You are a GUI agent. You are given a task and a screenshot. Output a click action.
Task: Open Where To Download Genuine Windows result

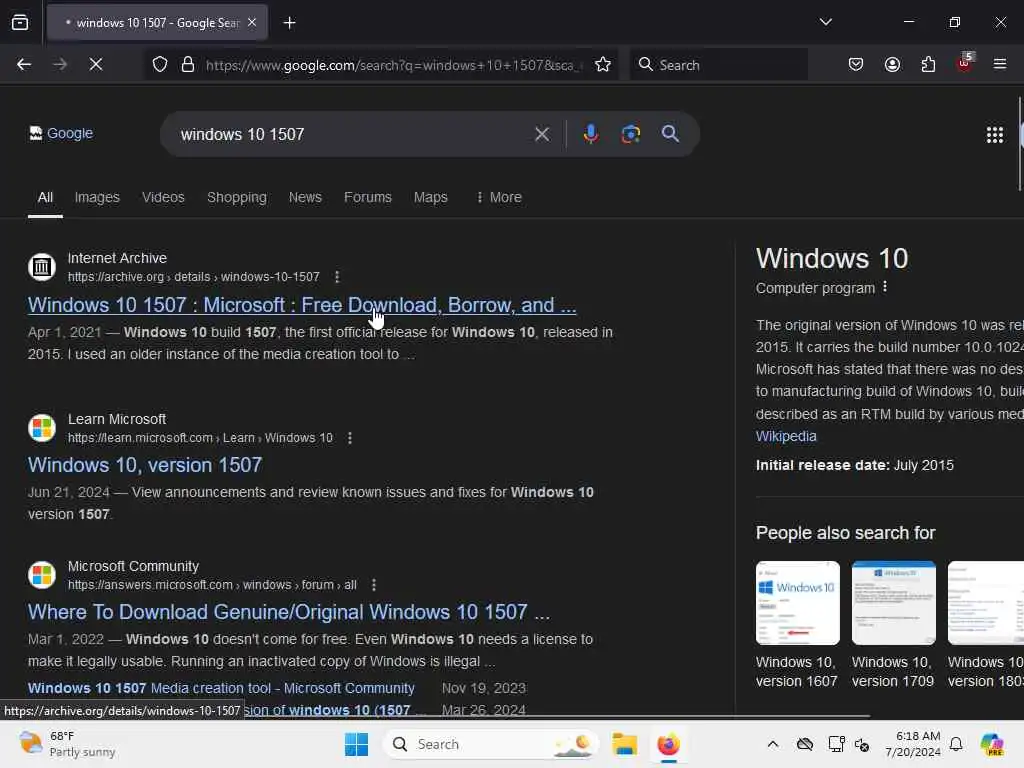[289, 612]
